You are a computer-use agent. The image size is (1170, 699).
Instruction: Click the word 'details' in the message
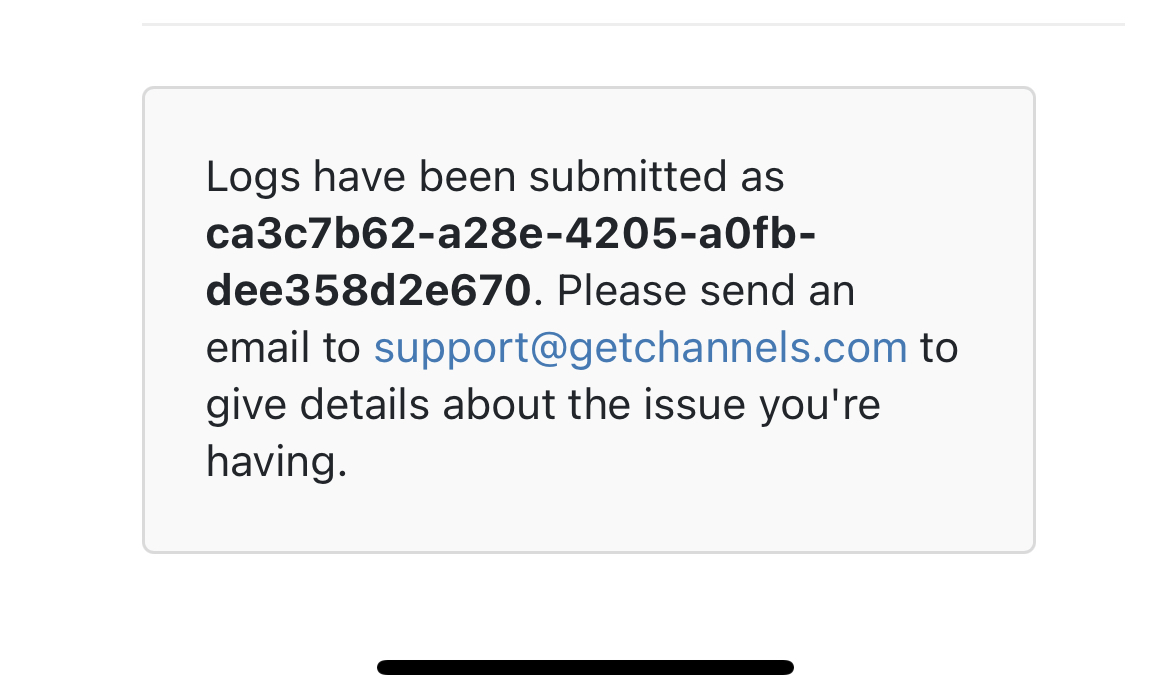366,405
